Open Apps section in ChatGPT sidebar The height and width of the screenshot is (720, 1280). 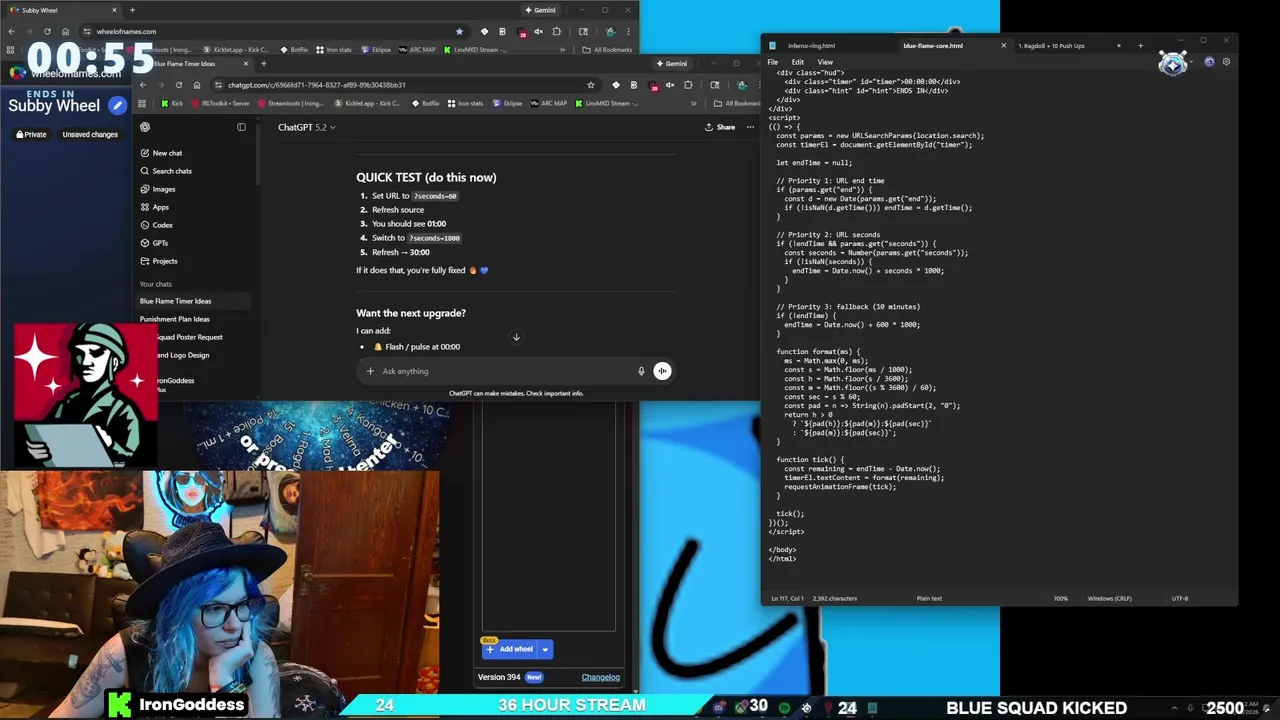point(160,207)
